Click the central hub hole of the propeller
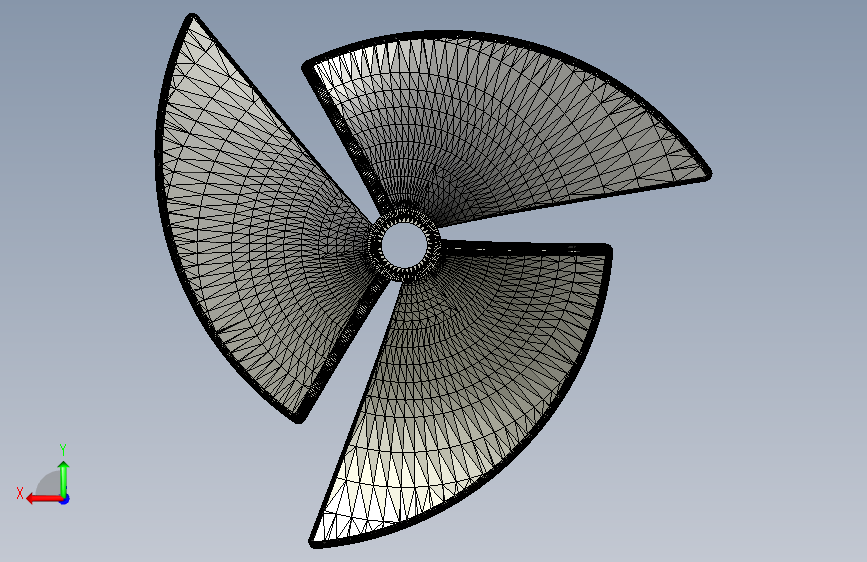This screenshot has width=867, height=562. click(405, 244)
